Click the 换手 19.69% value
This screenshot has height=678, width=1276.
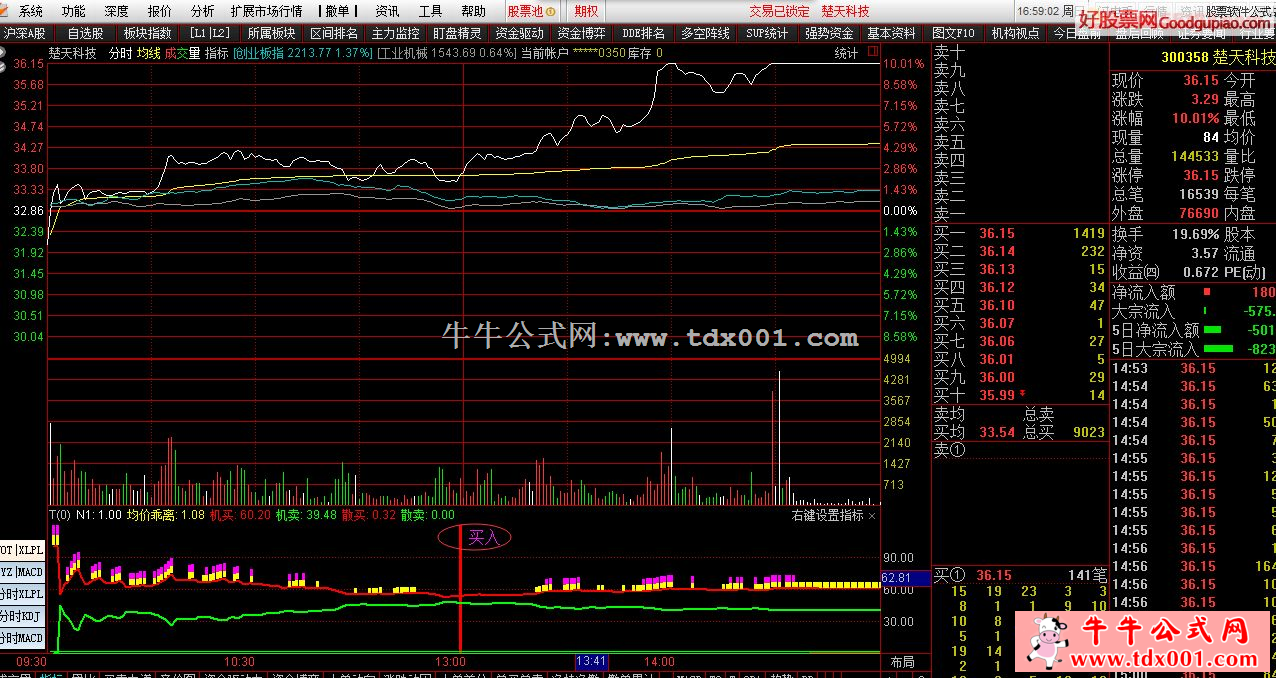tap(1195, 235)
